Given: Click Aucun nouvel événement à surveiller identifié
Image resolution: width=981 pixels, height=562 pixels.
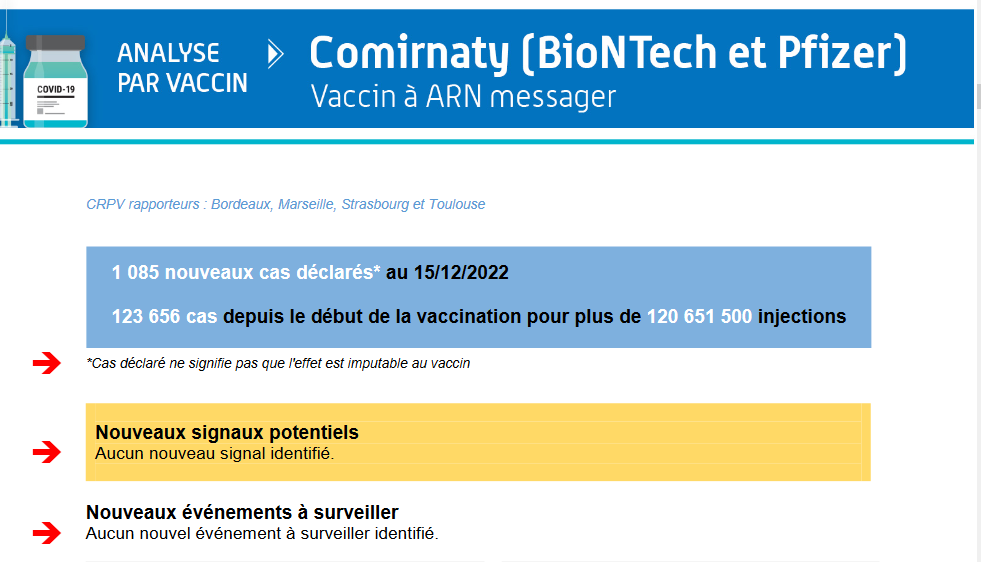Looking at the screenshot, I should pyautogui.click(x=262, y=533).
